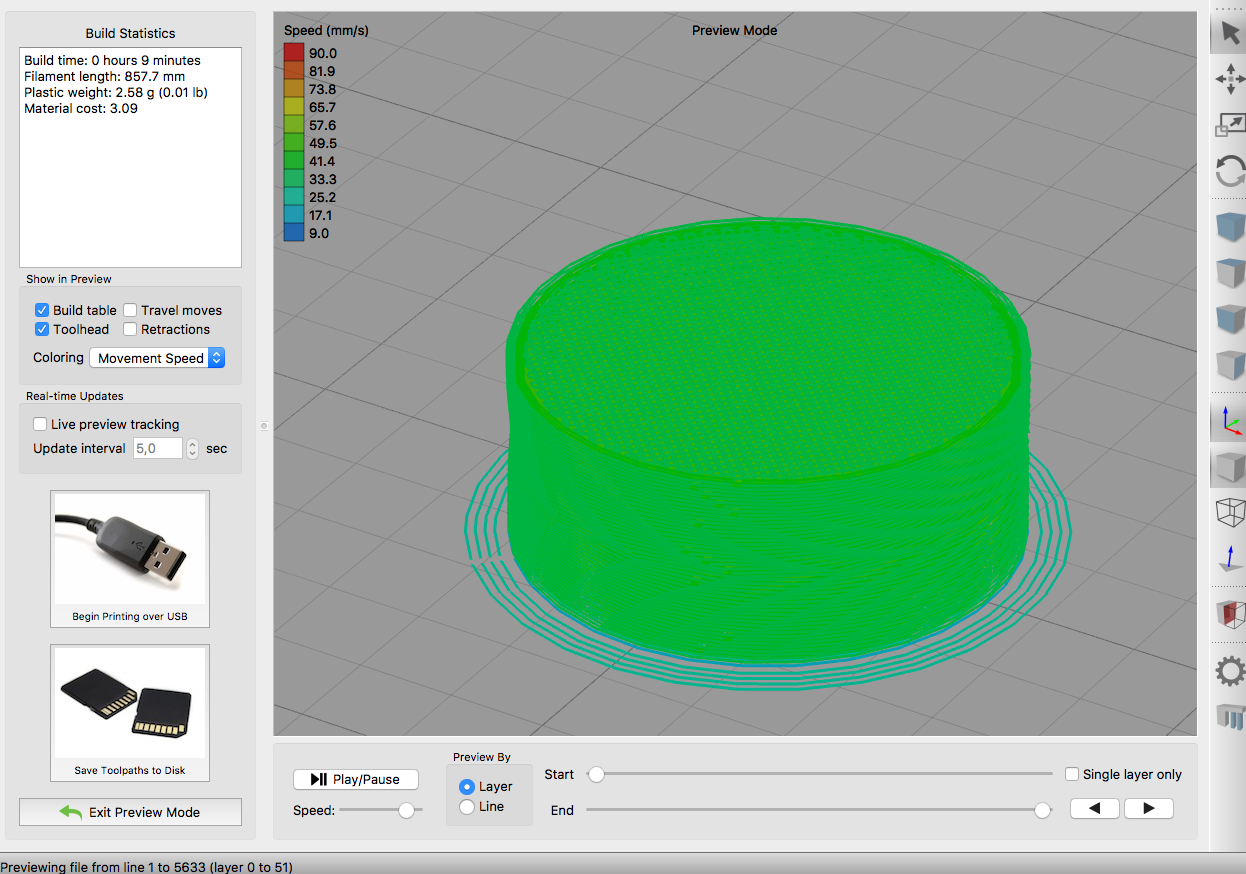Click Save Toolpaths to Disk thumbnail
Screen dimensions: 1246x874
coord(130,712)
